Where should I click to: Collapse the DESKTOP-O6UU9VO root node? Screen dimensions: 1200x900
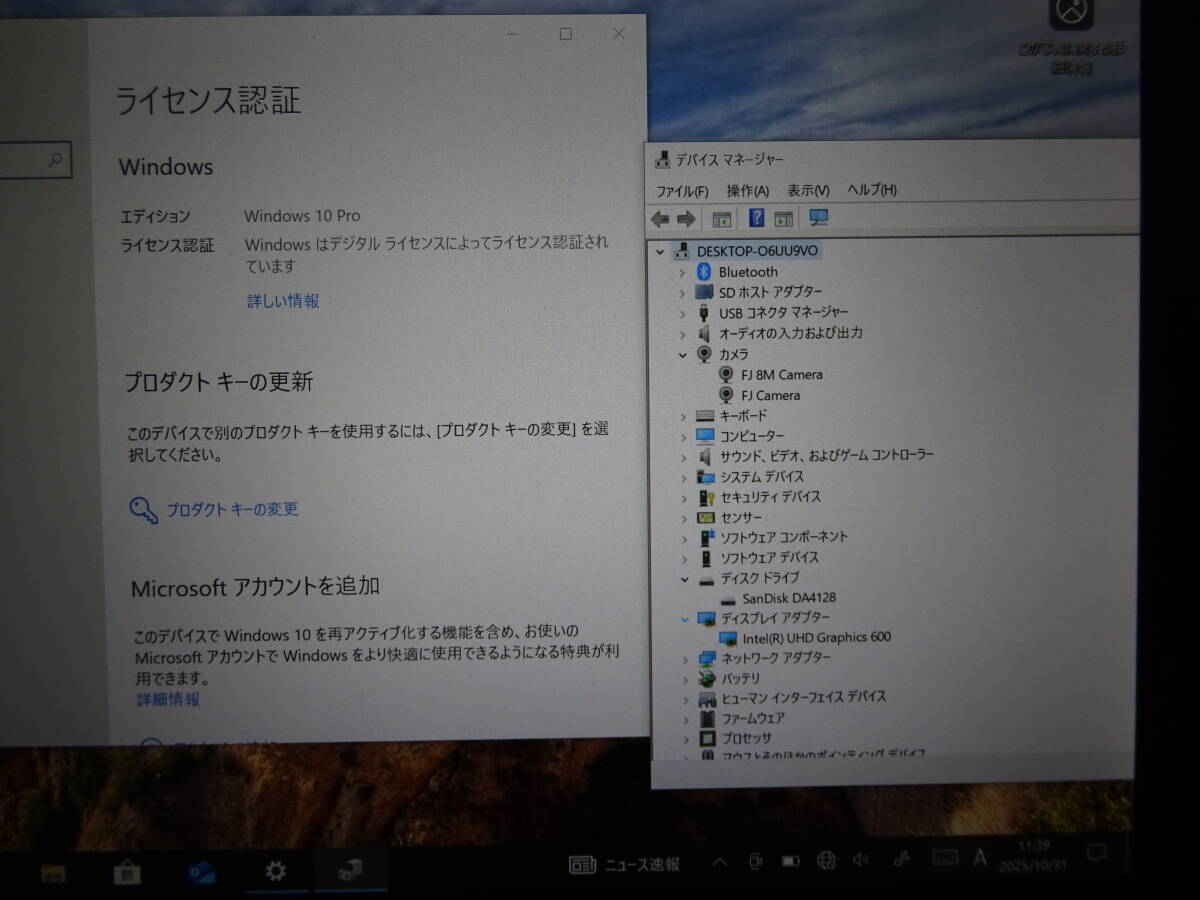tap(659, 251)
